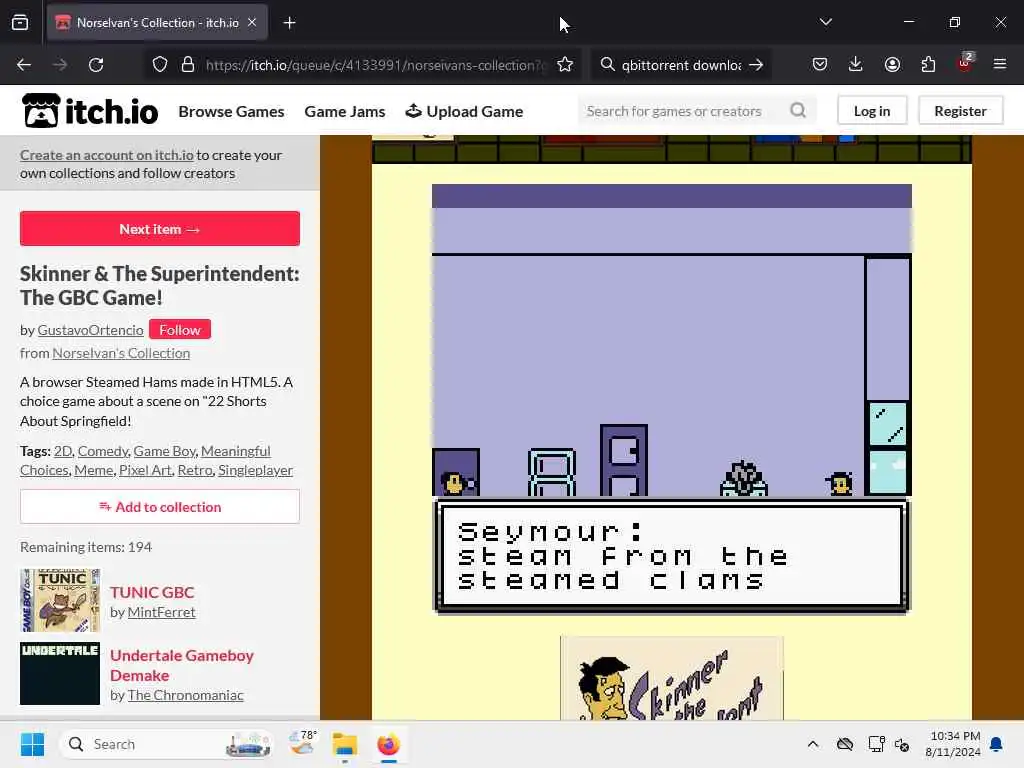
Task: Open muted volume tray icon
Action: [x=902, y=744]
